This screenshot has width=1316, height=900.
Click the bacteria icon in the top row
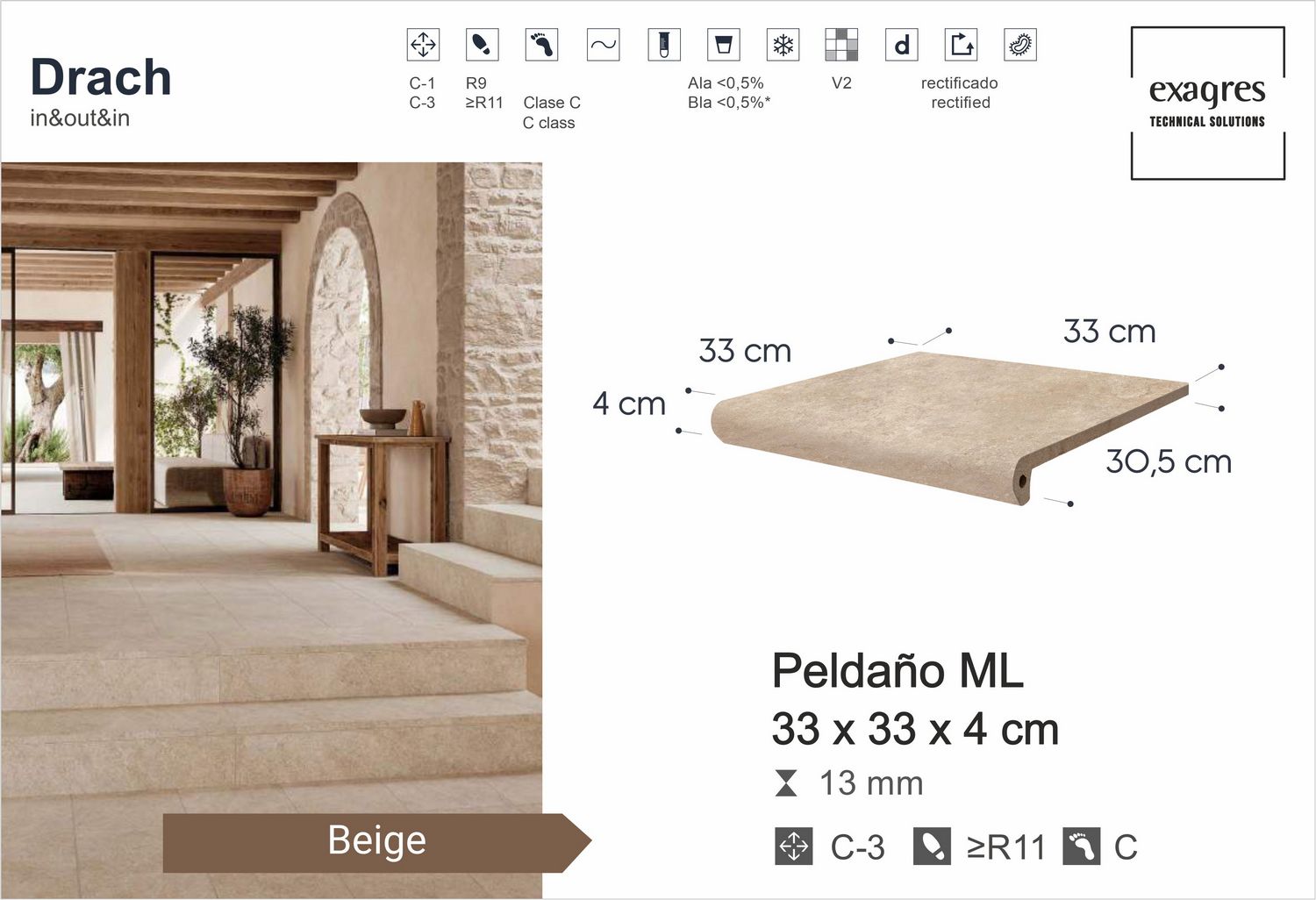pos(1020,45)
